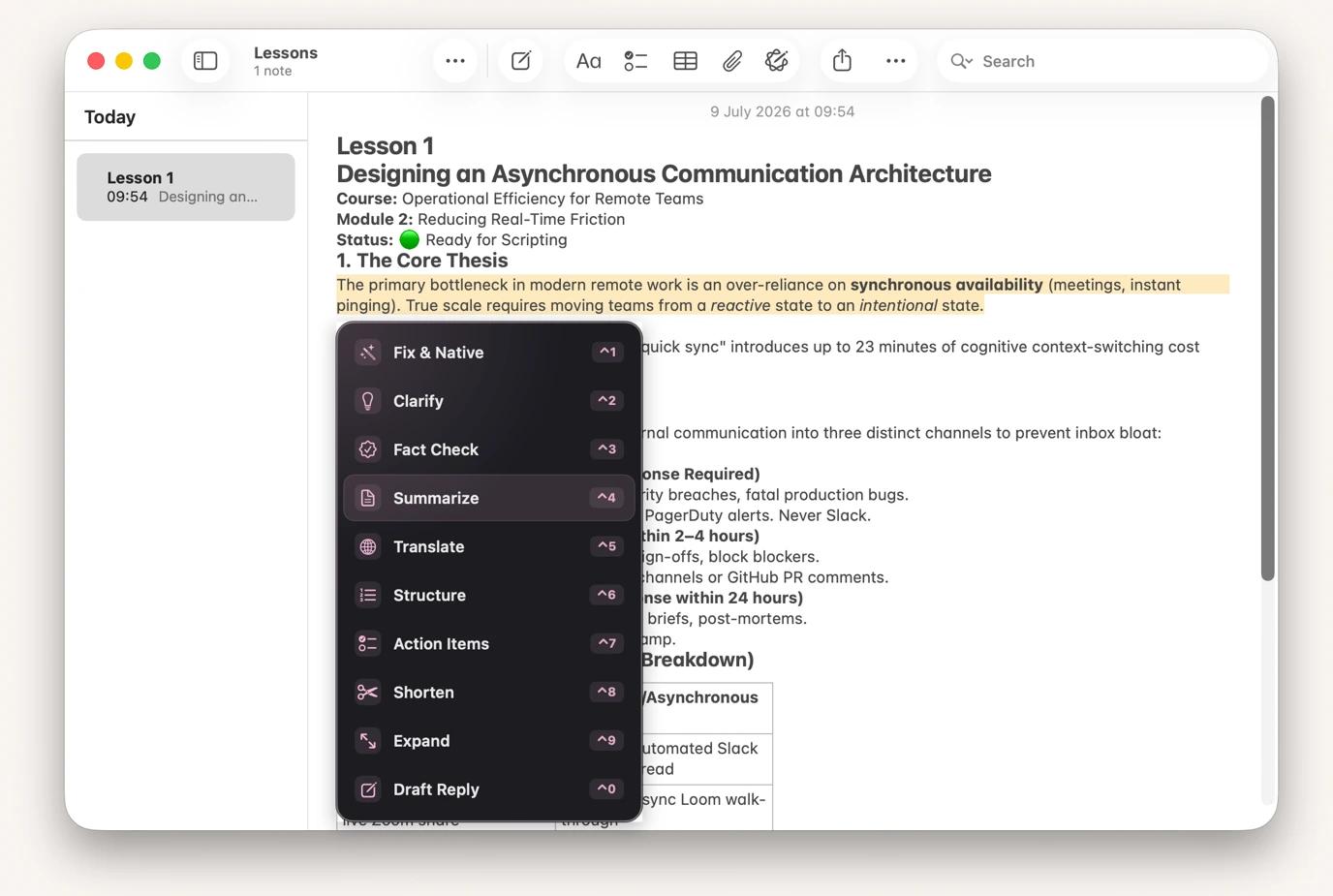Select the highlighted Summarize entry

coord(489,498)
